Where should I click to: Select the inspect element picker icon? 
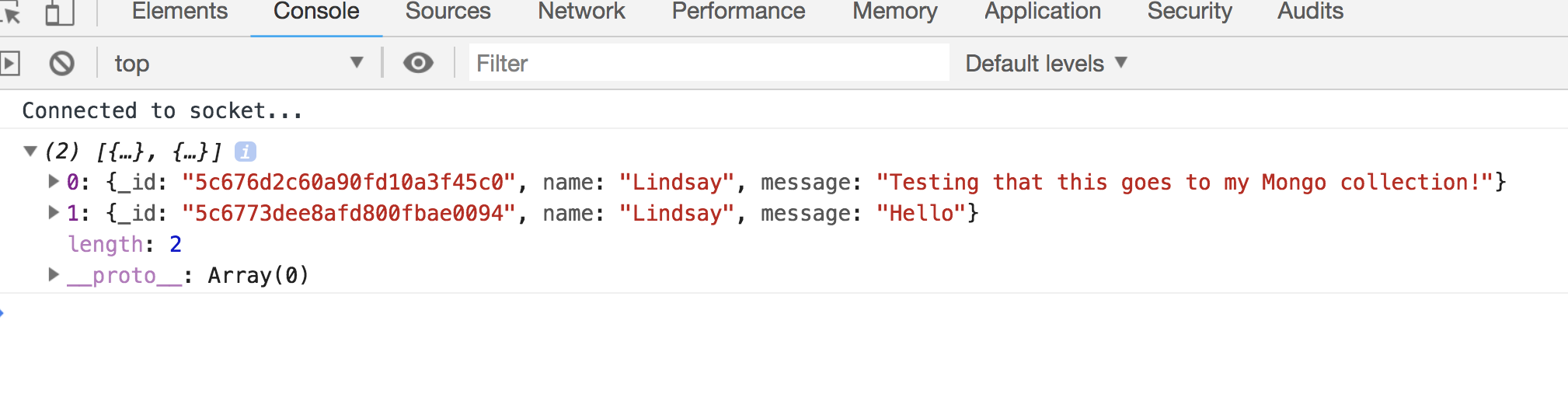click(x=10, y=13)
